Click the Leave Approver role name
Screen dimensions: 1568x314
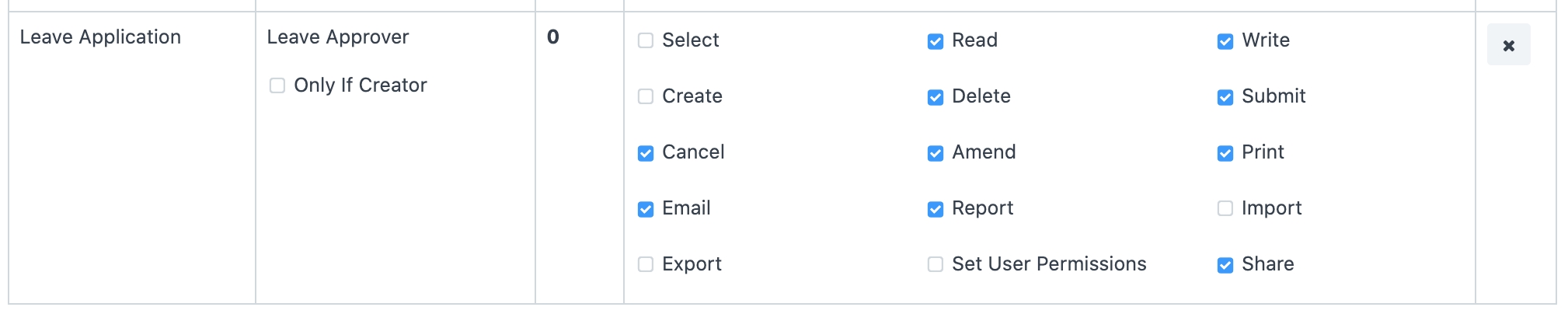[337, 37]
